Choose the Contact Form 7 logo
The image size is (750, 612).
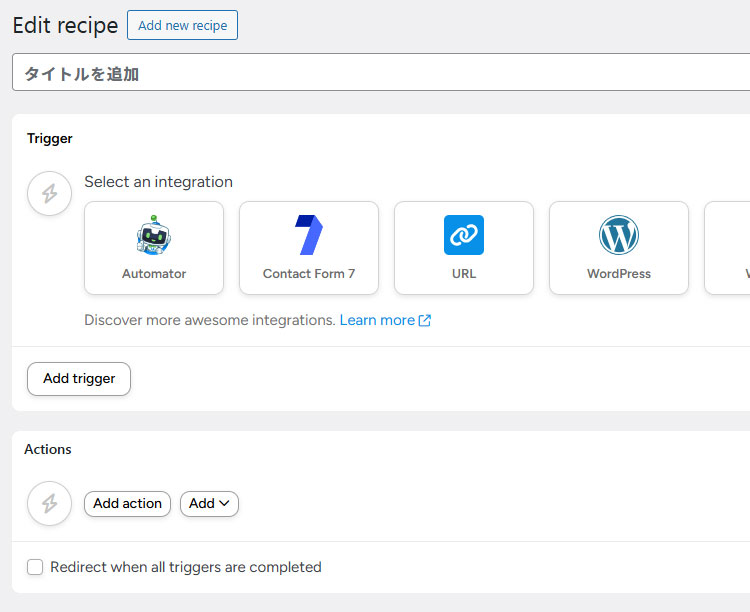point(309,235)
